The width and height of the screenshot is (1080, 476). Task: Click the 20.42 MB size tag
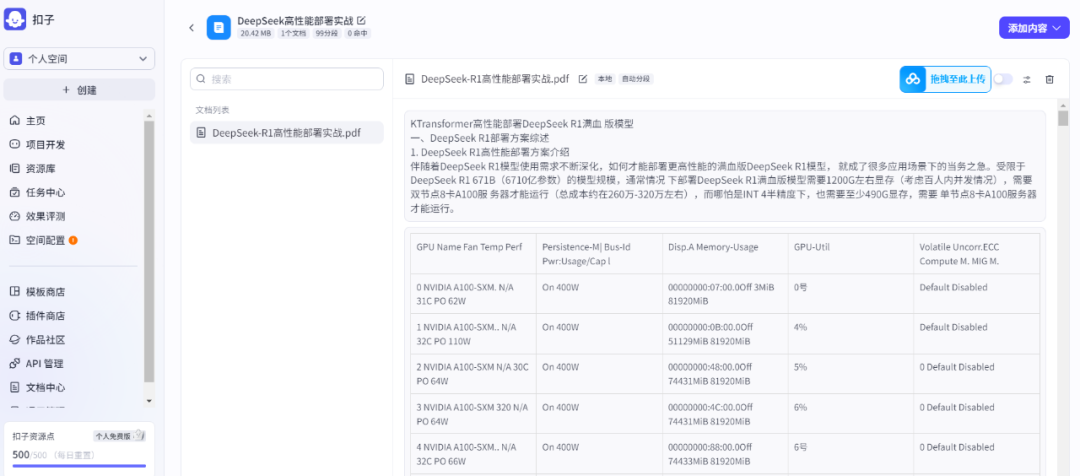(256, 33)
